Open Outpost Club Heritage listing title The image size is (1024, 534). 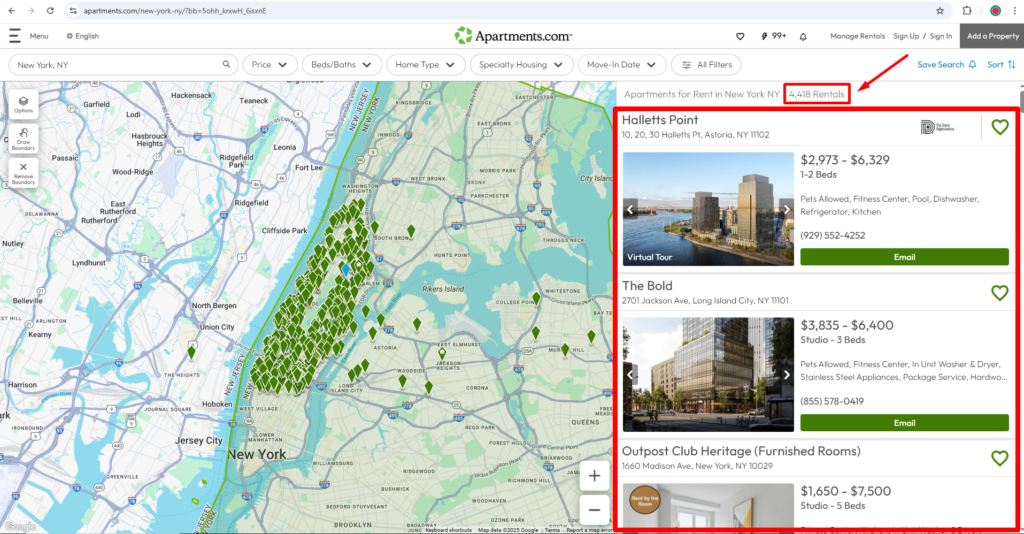coord(741,451)
